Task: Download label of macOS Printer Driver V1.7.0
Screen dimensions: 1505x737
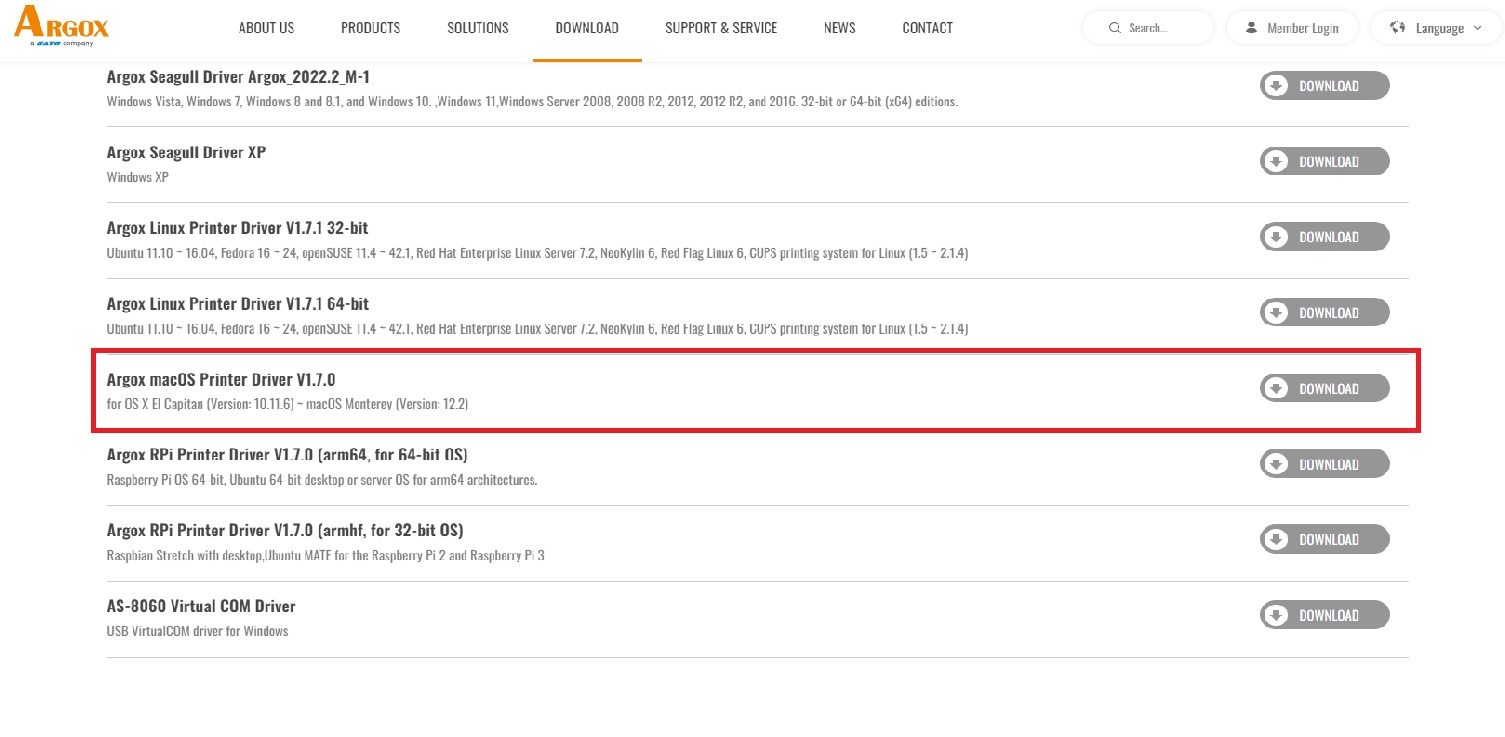Action: (1329, 388)
